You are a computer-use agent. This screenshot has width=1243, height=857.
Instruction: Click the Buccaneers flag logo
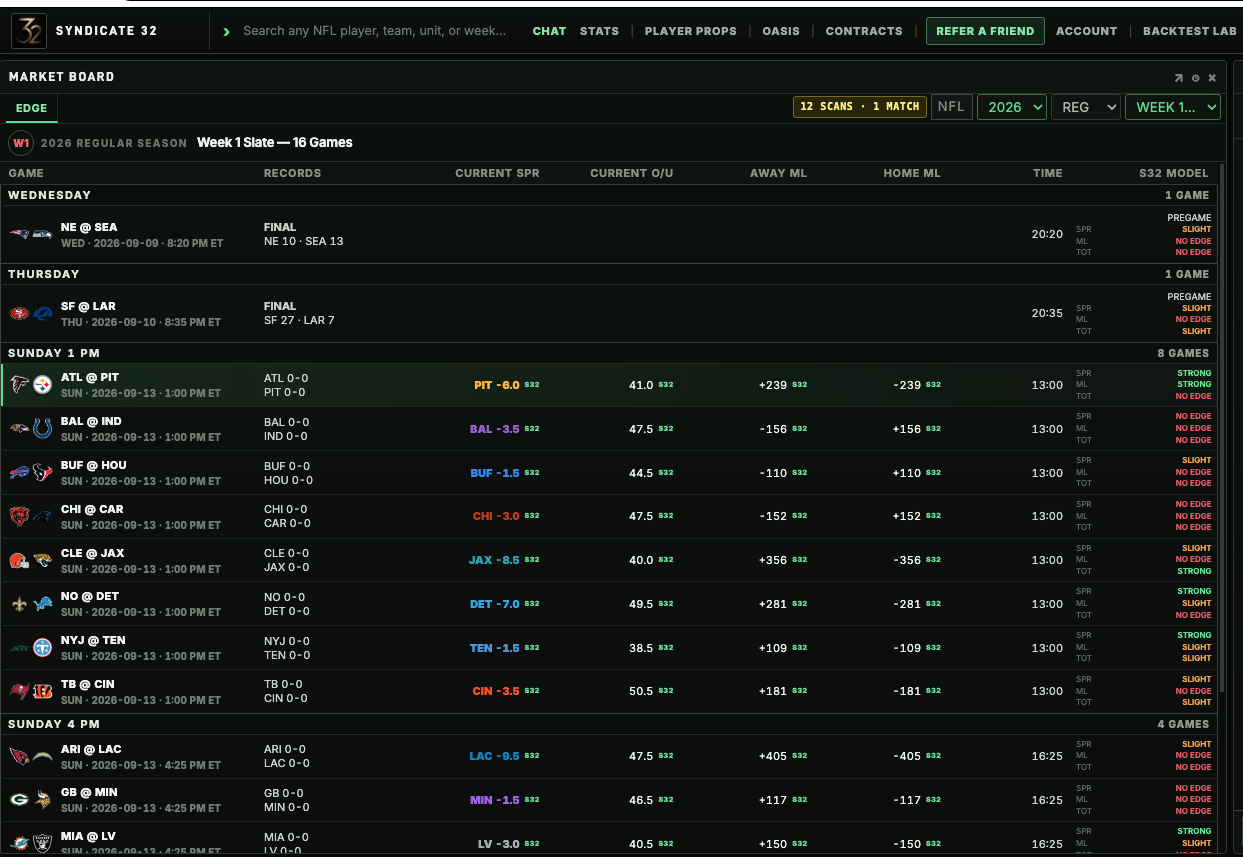(19, 691)
